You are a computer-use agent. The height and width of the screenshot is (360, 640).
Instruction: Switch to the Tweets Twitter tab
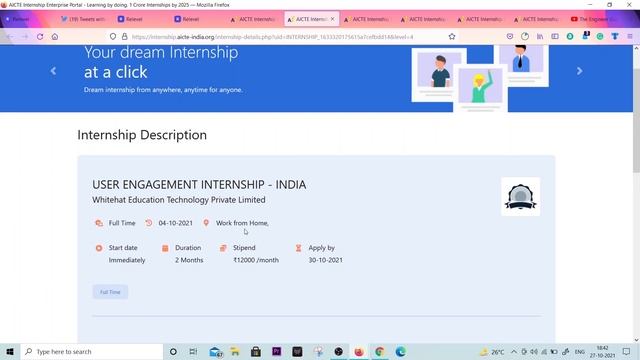pos(83,19)
